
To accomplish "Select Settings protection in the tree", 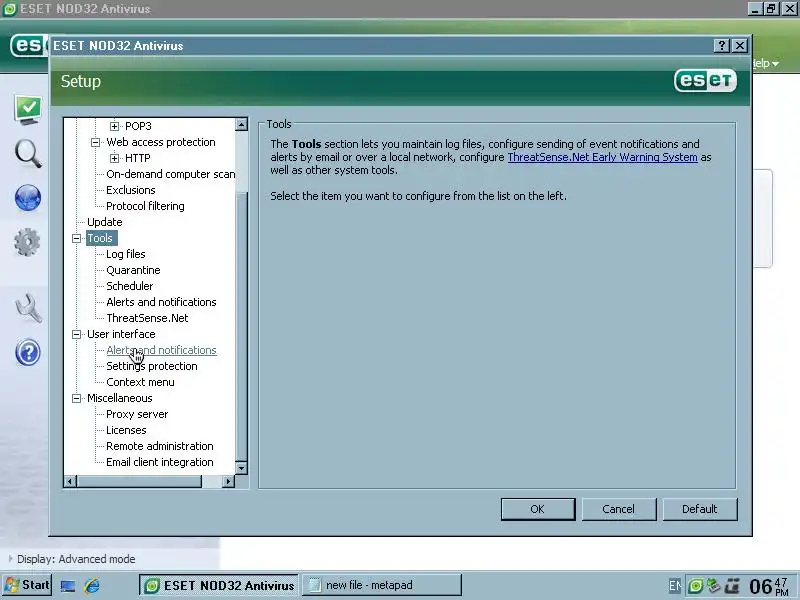I will (152, 366).
